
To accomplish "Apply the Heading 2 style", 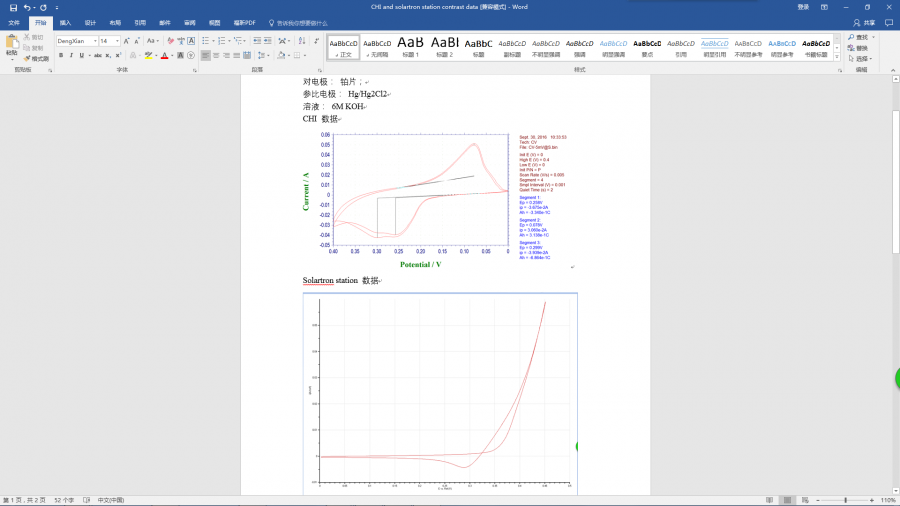I will pos(445,47).
